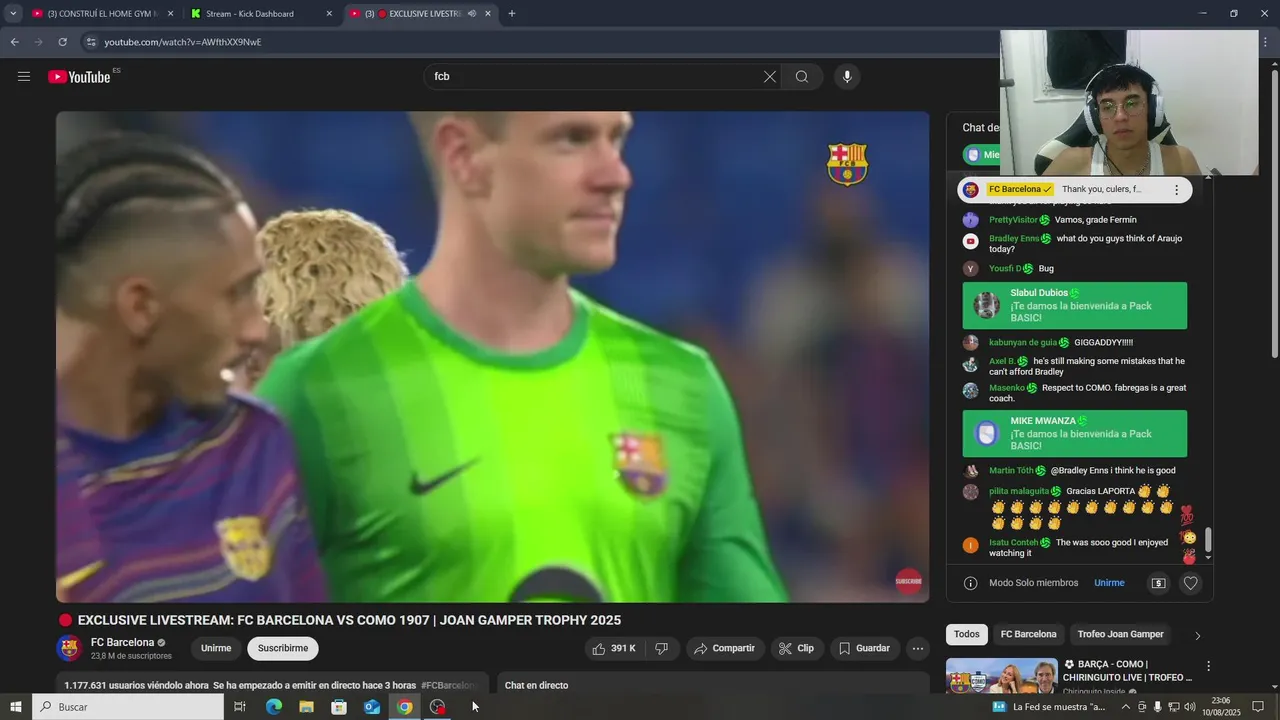Click the Chat en directo section header
Screen dimensions: 1280x720
536,686
